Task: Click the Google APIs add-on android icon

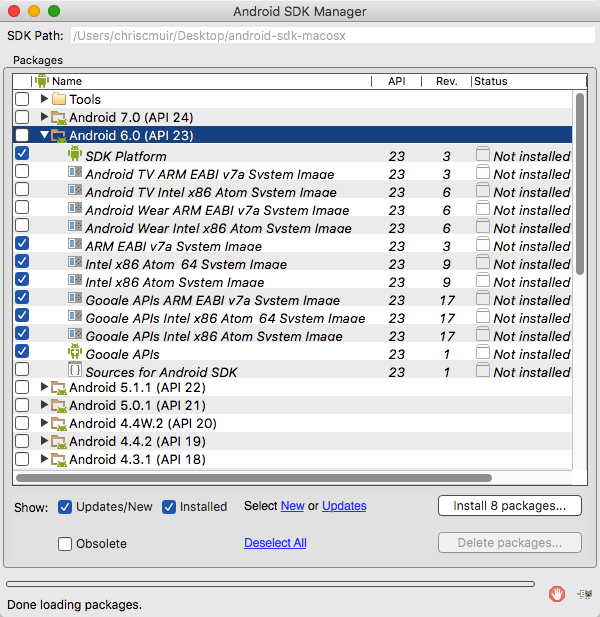Action: 75,351
